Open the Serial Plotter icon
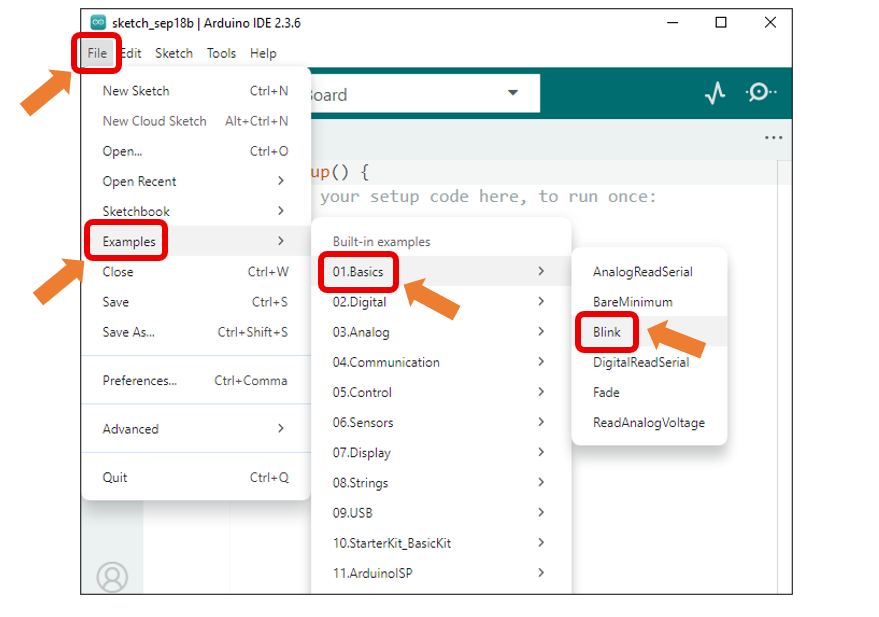Viewport: 879px width, 617px height. [x=715, y=93]
